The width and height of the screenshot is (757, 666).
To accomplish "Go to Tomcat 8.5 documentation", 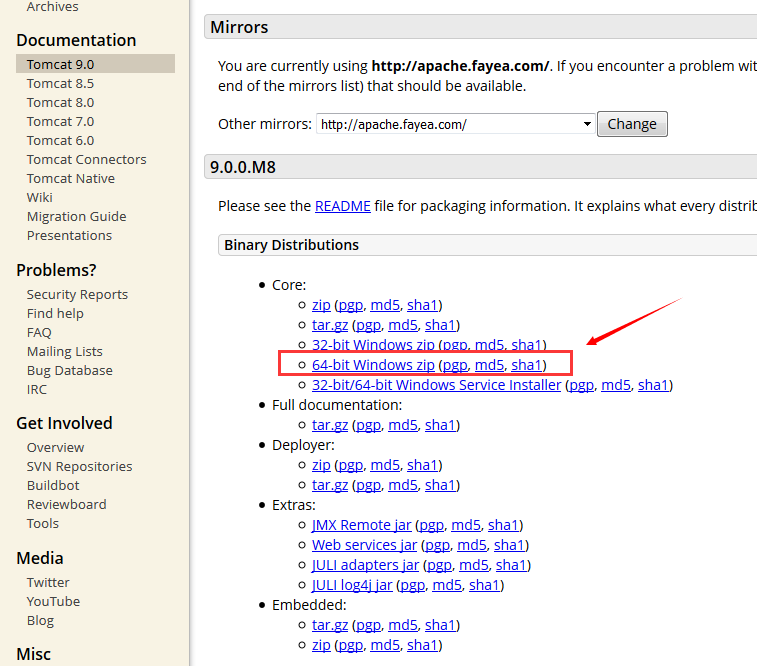I will click(x=60, y=83).
